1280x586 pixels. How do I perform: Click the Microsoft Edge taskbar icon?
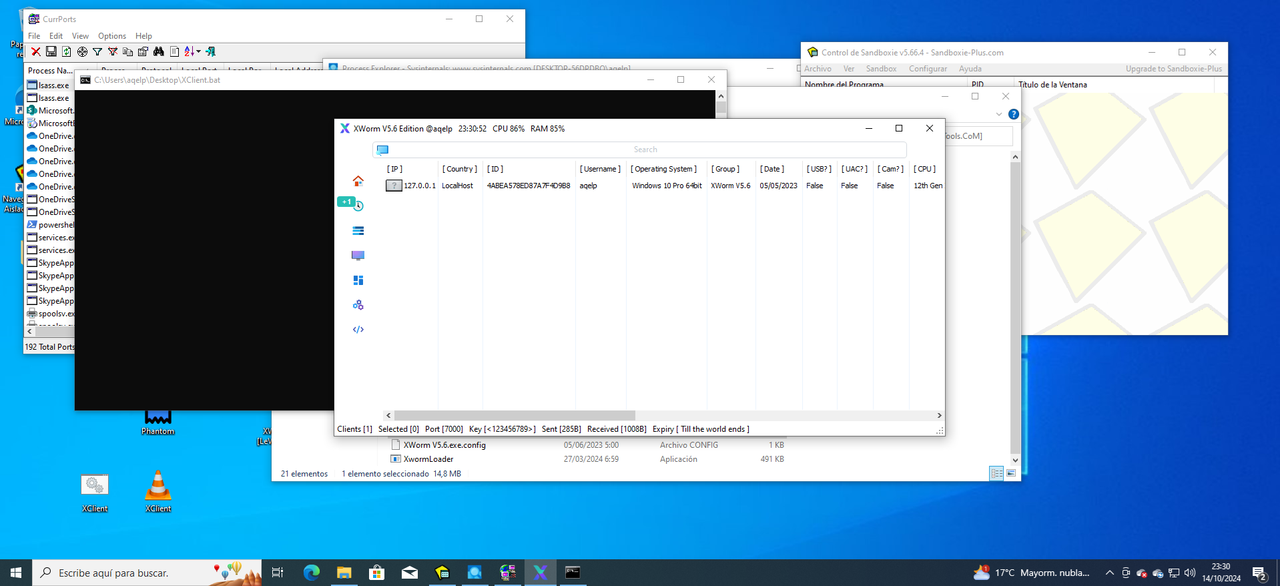[x=311, y=572]
